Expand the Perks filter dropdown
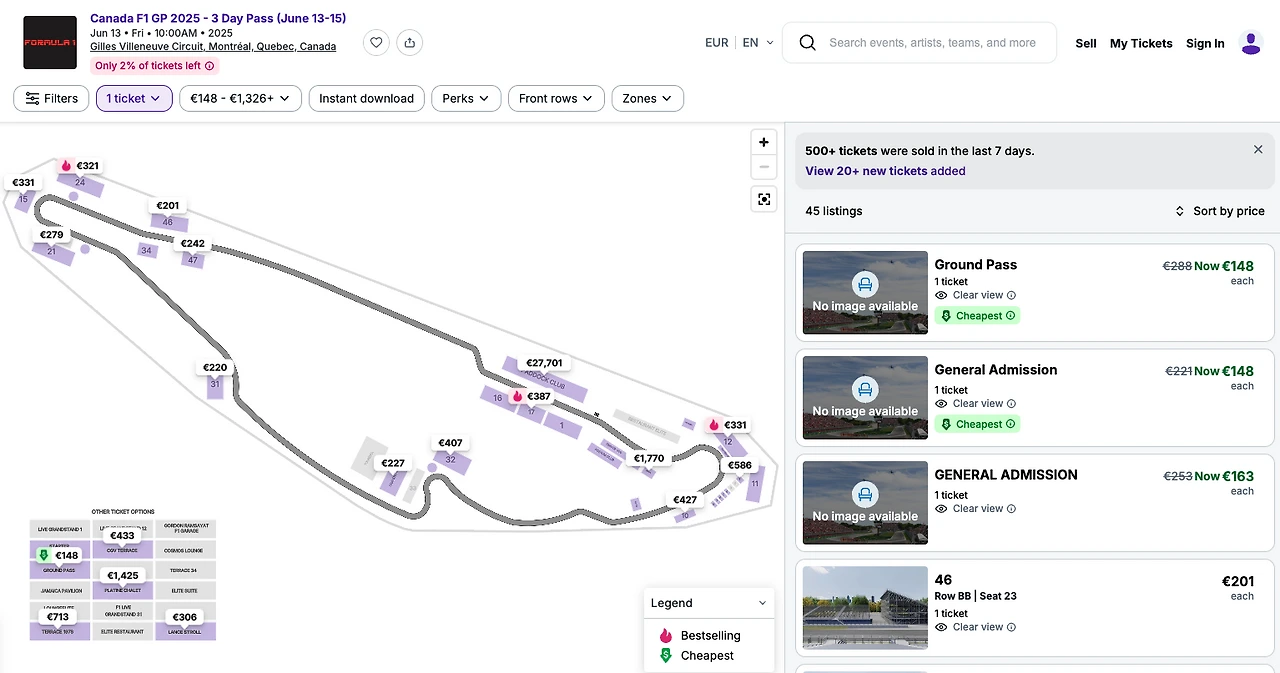The width and height of the screenshot is (1280, 673). point(466,98)
